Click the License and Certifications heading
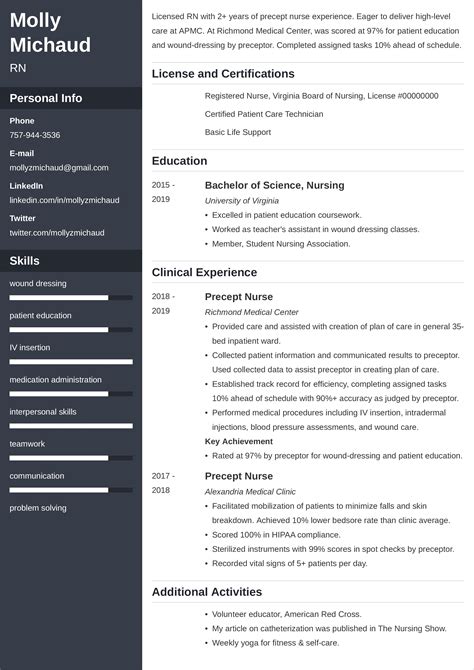Viewport: 474px width, 670px height. click(223, 74)
